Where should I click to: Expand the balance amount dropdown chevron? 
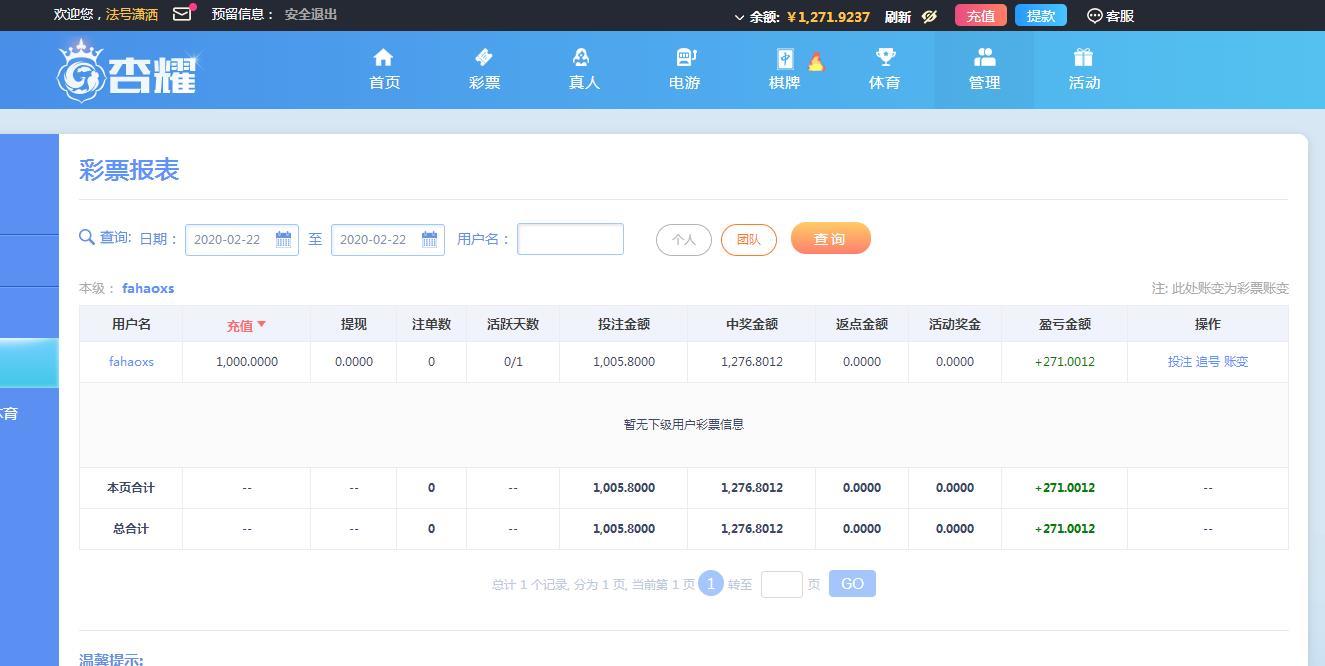click(738, 16)
